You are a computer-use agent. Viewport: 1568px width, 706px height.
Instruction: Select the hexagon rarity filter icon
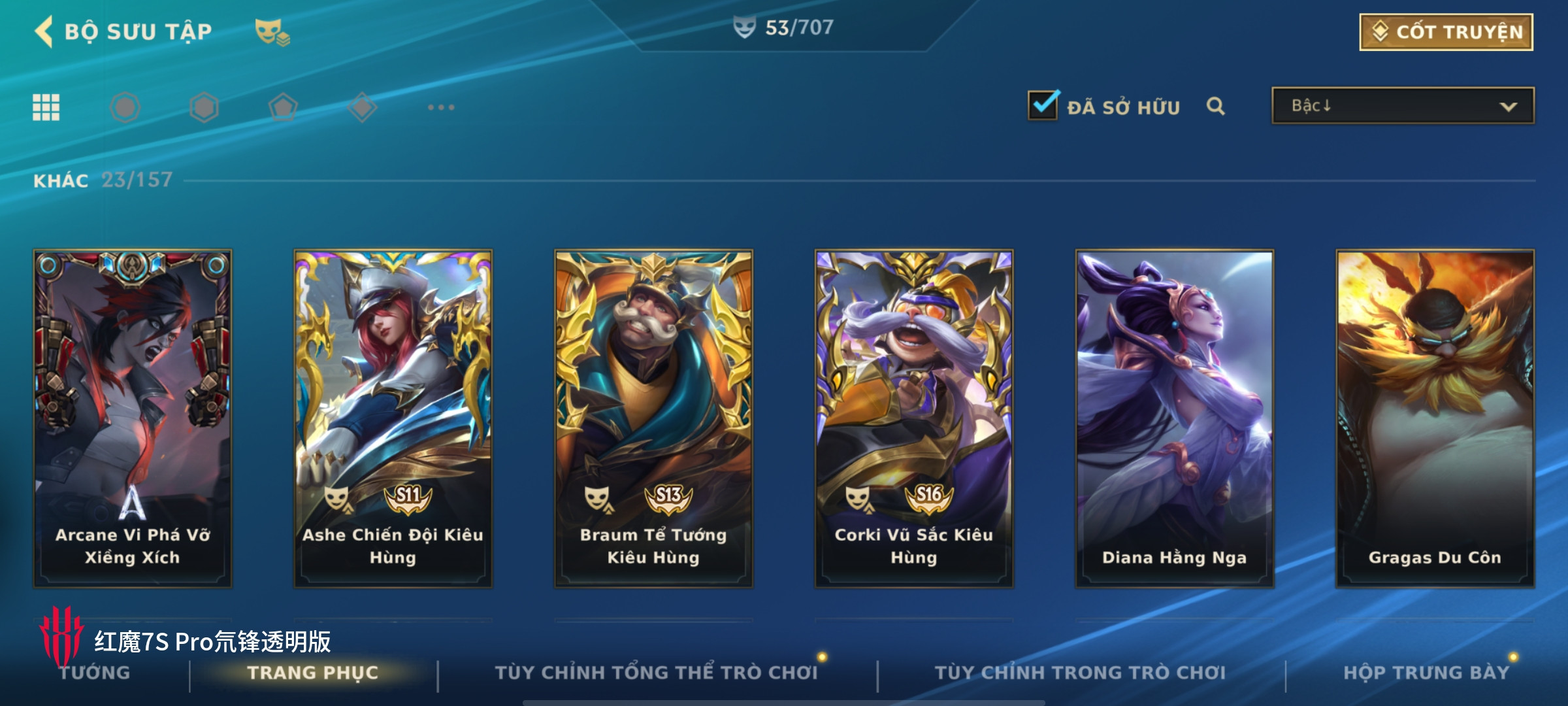pyautogui.click(x=204, y=107)
